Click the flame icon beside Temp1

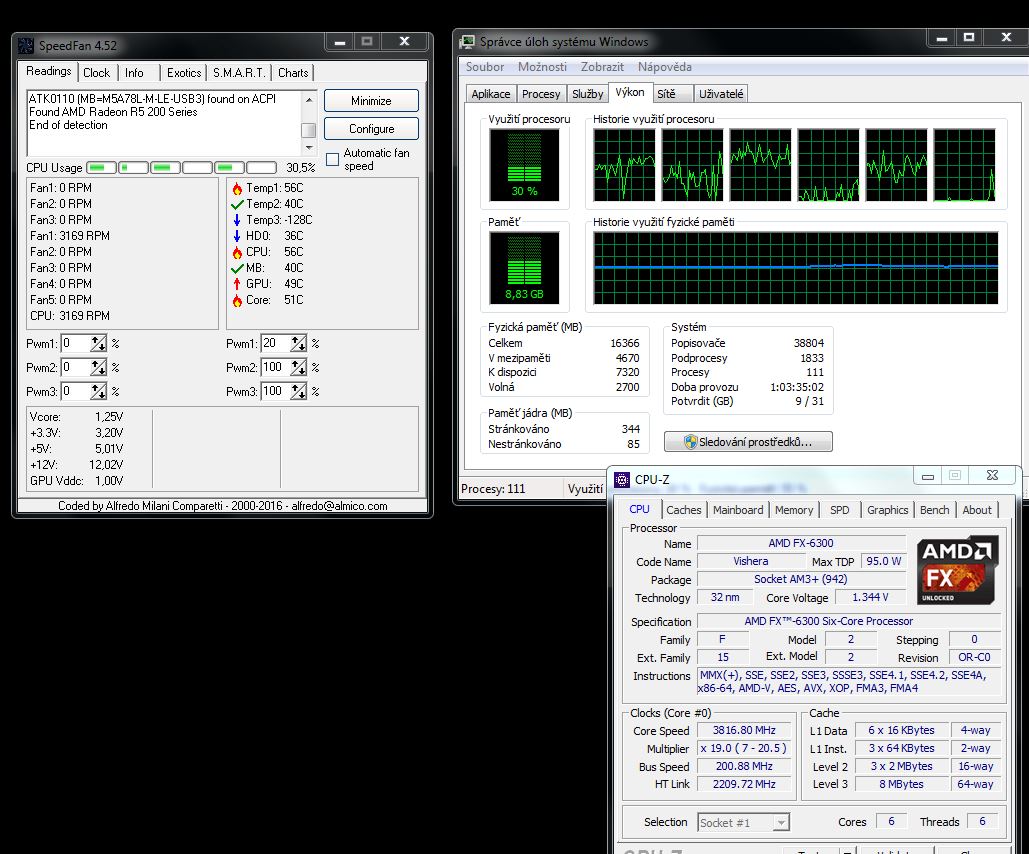[237, 188]
